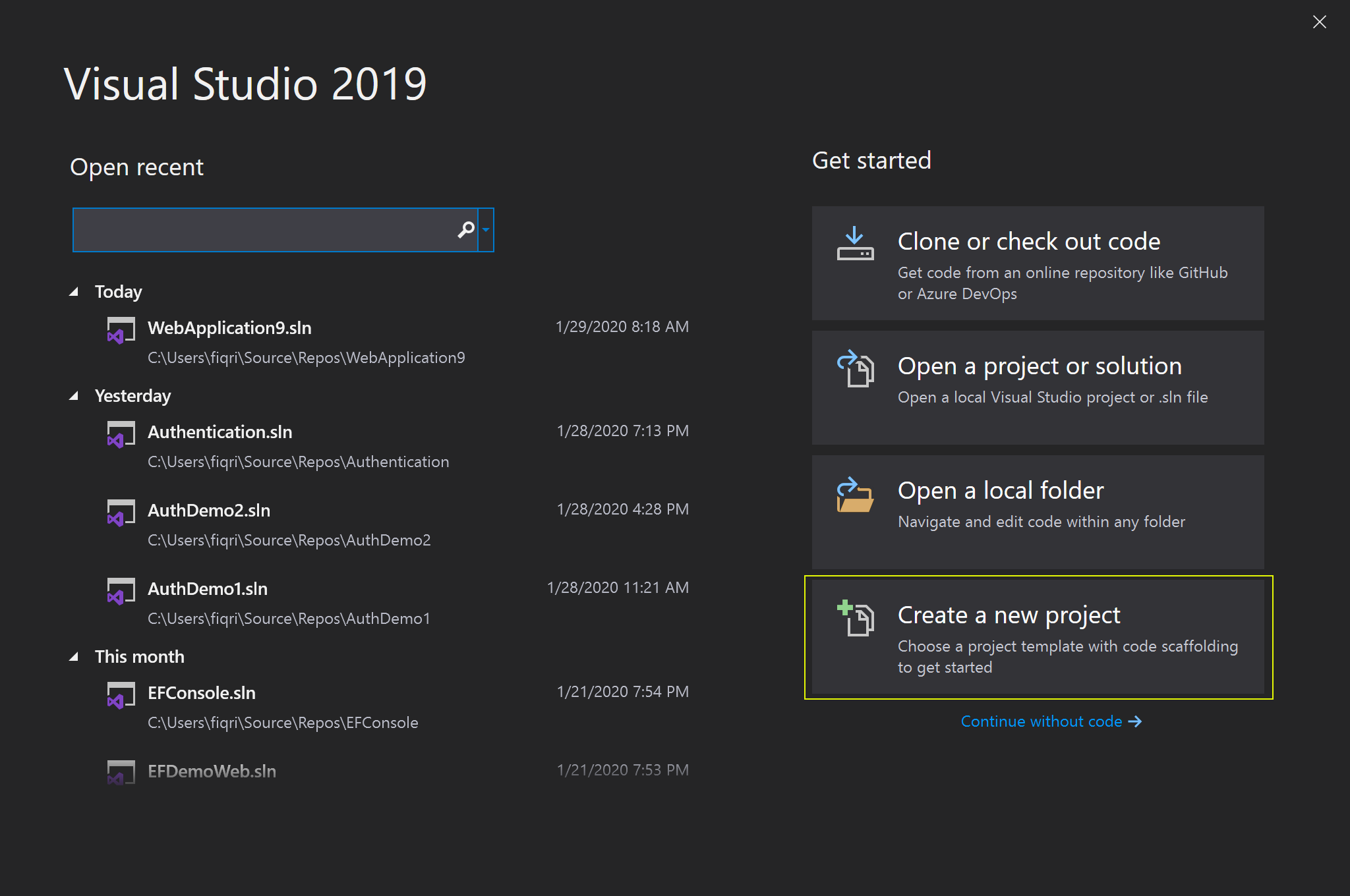Open AuthDemo1.sln from recent list
The height and width of the screenshot is (896, 1350).
pos(208,589)
